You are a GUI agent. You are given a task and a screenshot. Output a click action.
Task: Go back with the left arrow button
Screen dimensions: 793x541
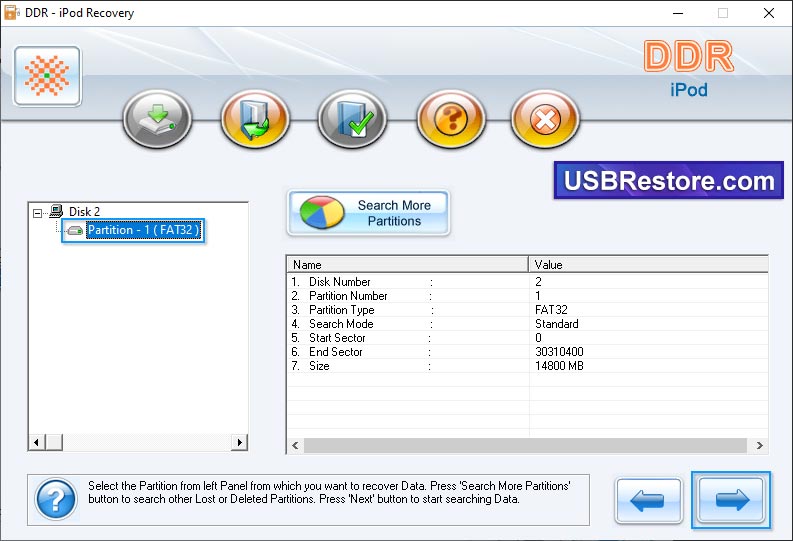(649, 500)
